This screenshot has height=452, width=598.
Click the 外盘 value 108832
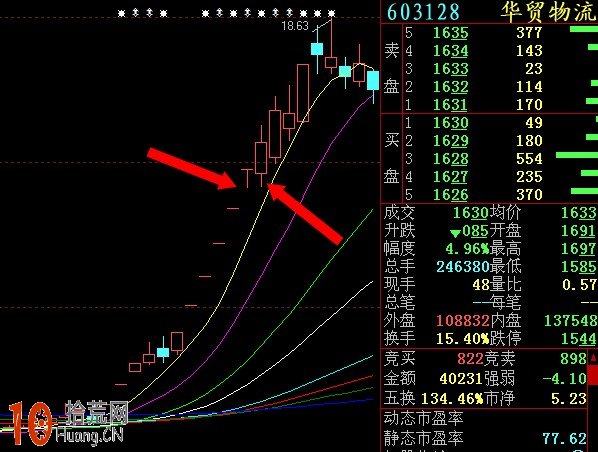462,320
